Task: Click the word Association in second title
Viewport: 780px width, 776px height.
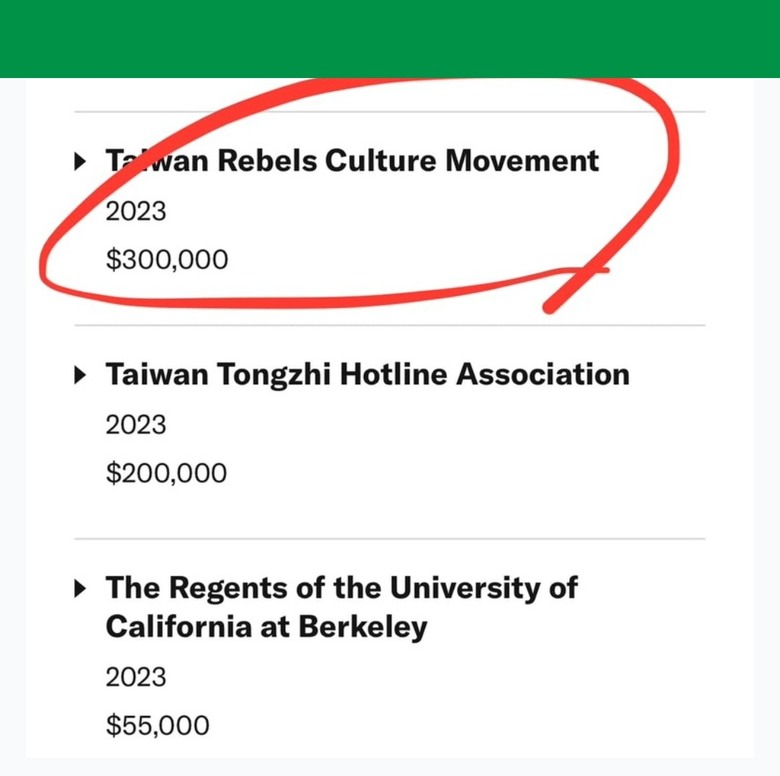Action: (x=543, y=374)
